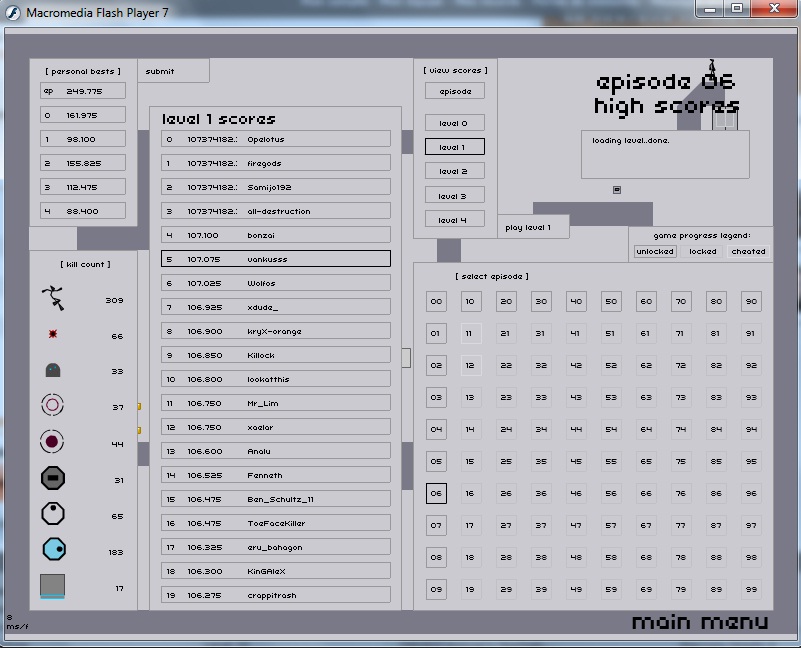Screen dimensions: 801x648
Task: Click the red mine kill count icon
Action: (x=52, y=334)
